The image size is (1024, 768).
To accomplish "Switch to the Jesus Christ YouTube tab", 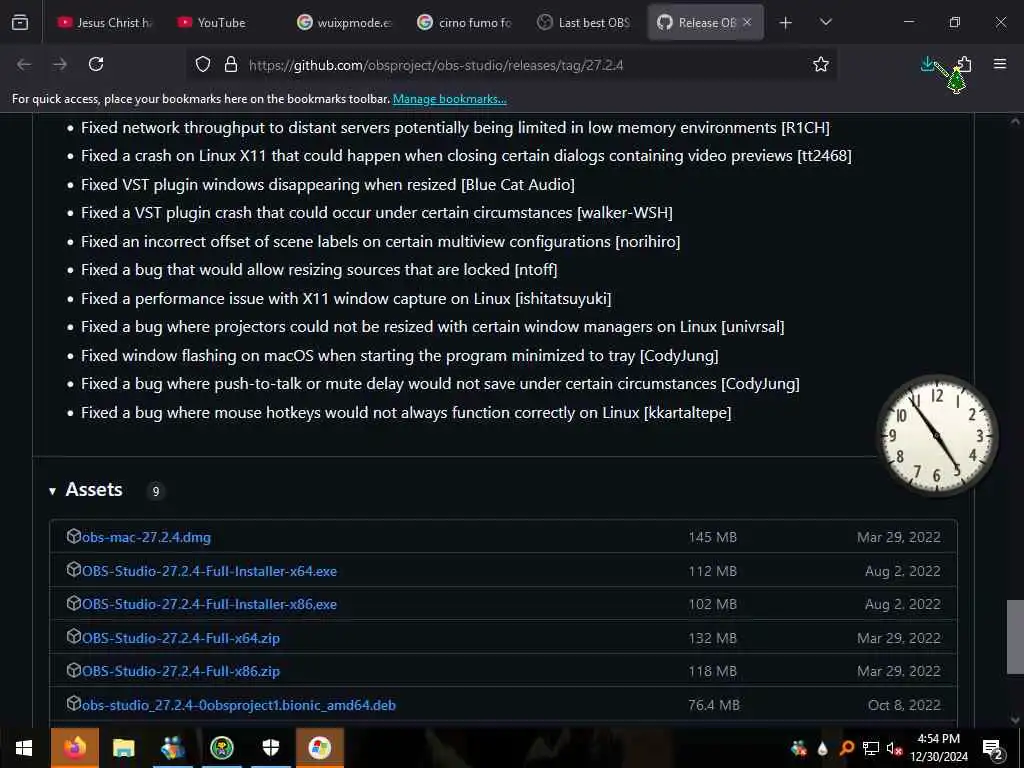I will [104, 22].
